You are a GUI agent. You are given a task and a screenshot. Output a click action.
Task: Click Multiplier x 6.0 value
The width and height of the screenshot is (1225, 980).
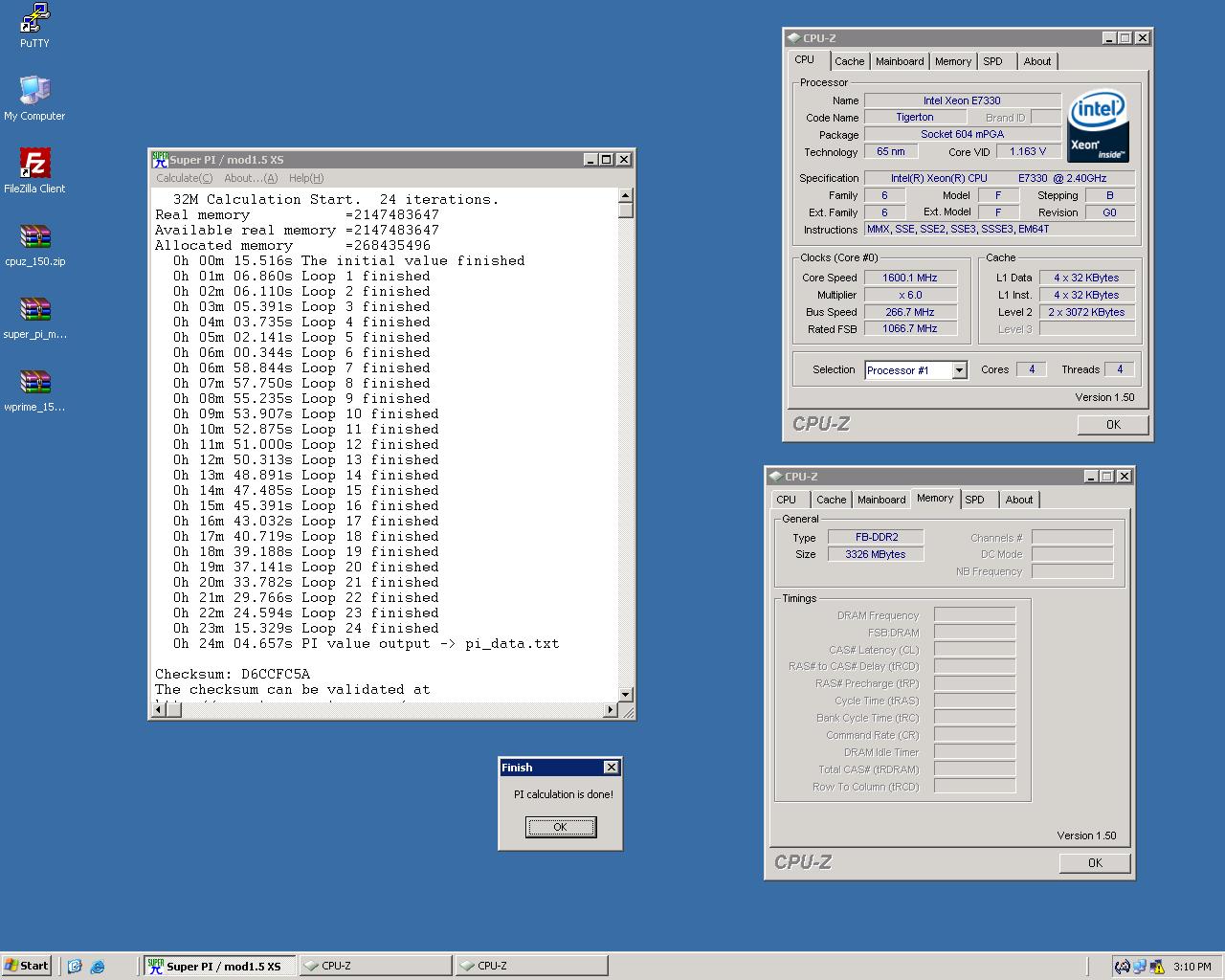click(x=909, y=295)
